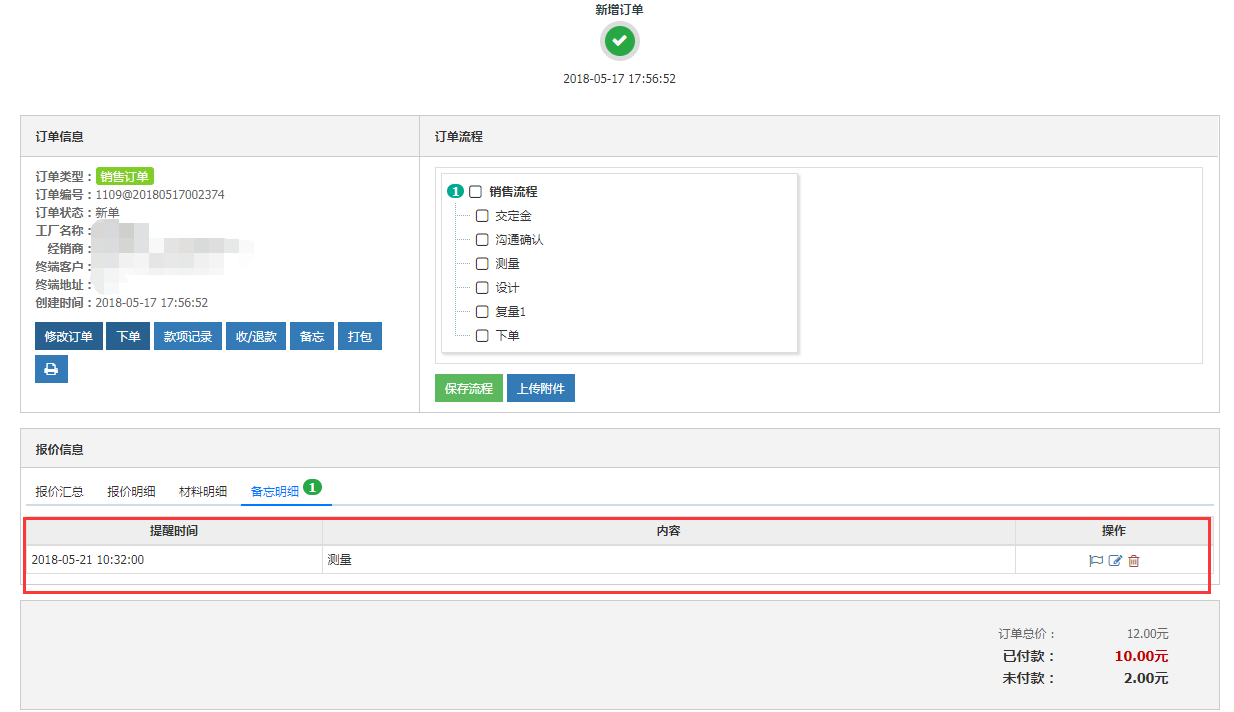Open 上传附件 to upload attachment
Image resolution: width=1234 pixels, height=712 pixels.
pyautogui.click(x=540, y=389)
